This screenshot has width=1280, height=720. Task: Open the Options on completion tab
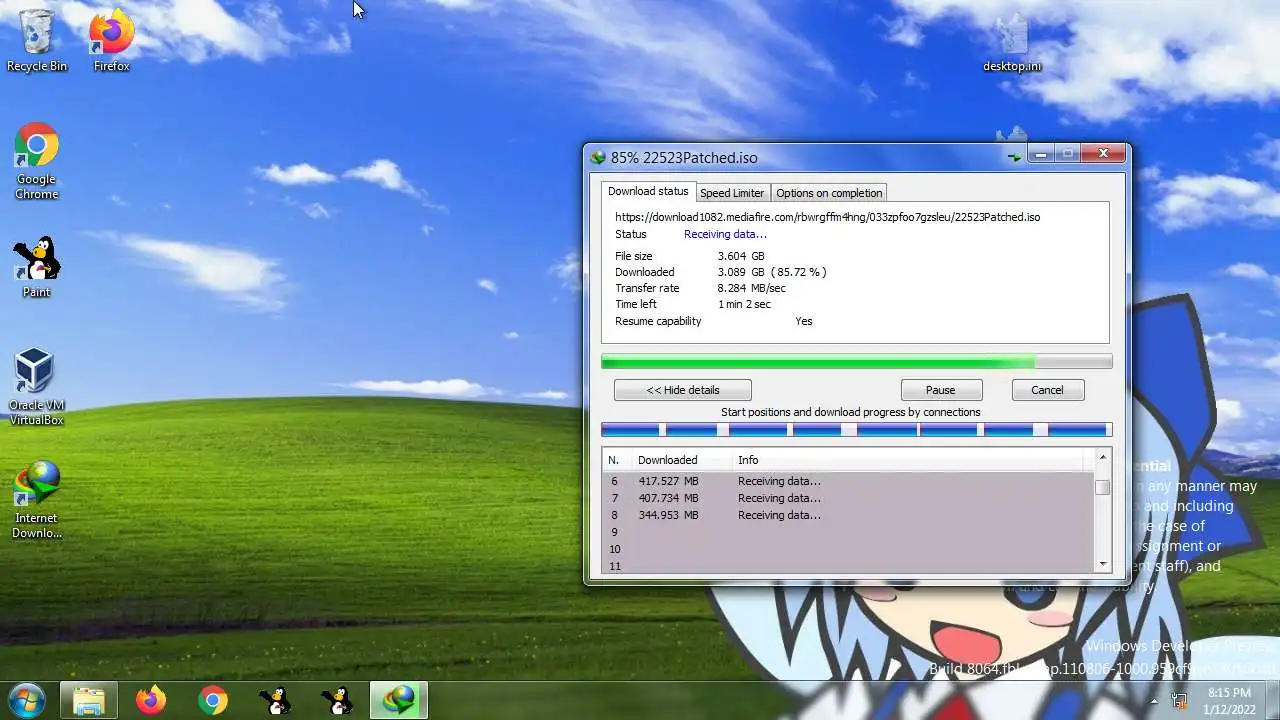tap(829, 193)
